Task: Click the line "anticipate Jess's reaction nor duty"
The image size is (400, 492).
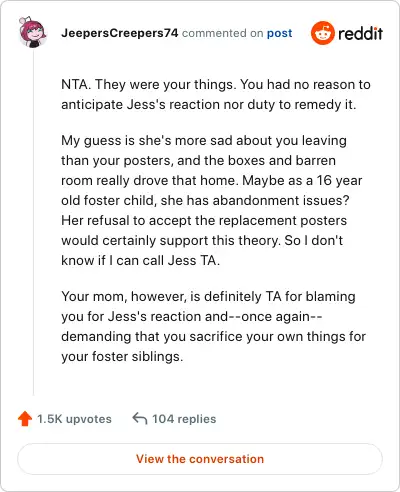Action: coord(209,105)
